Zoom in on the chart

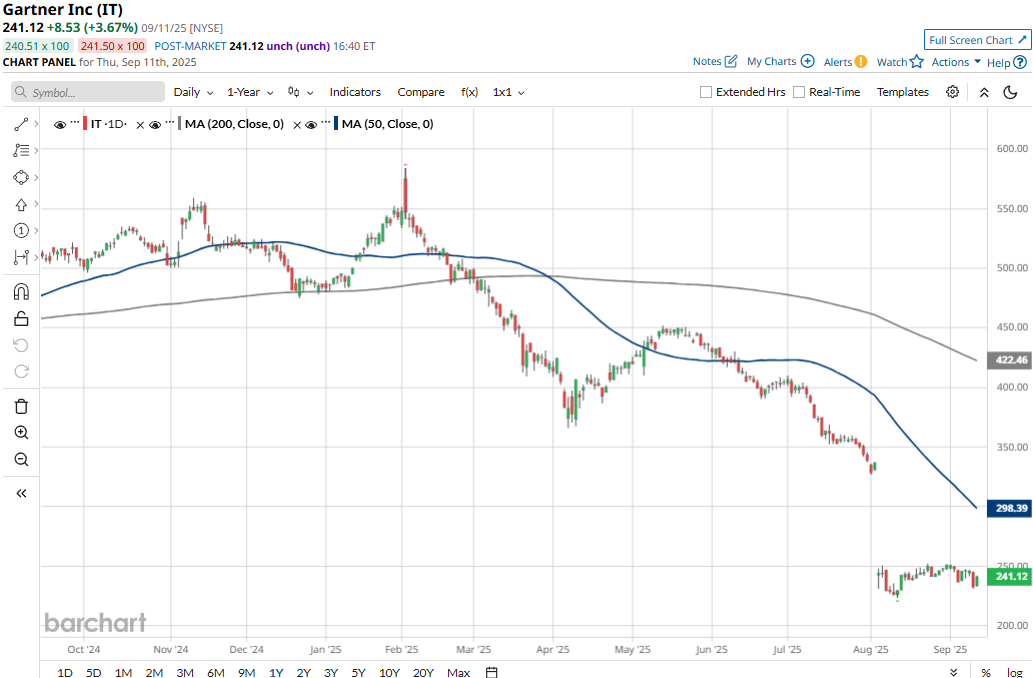[21, 432]
